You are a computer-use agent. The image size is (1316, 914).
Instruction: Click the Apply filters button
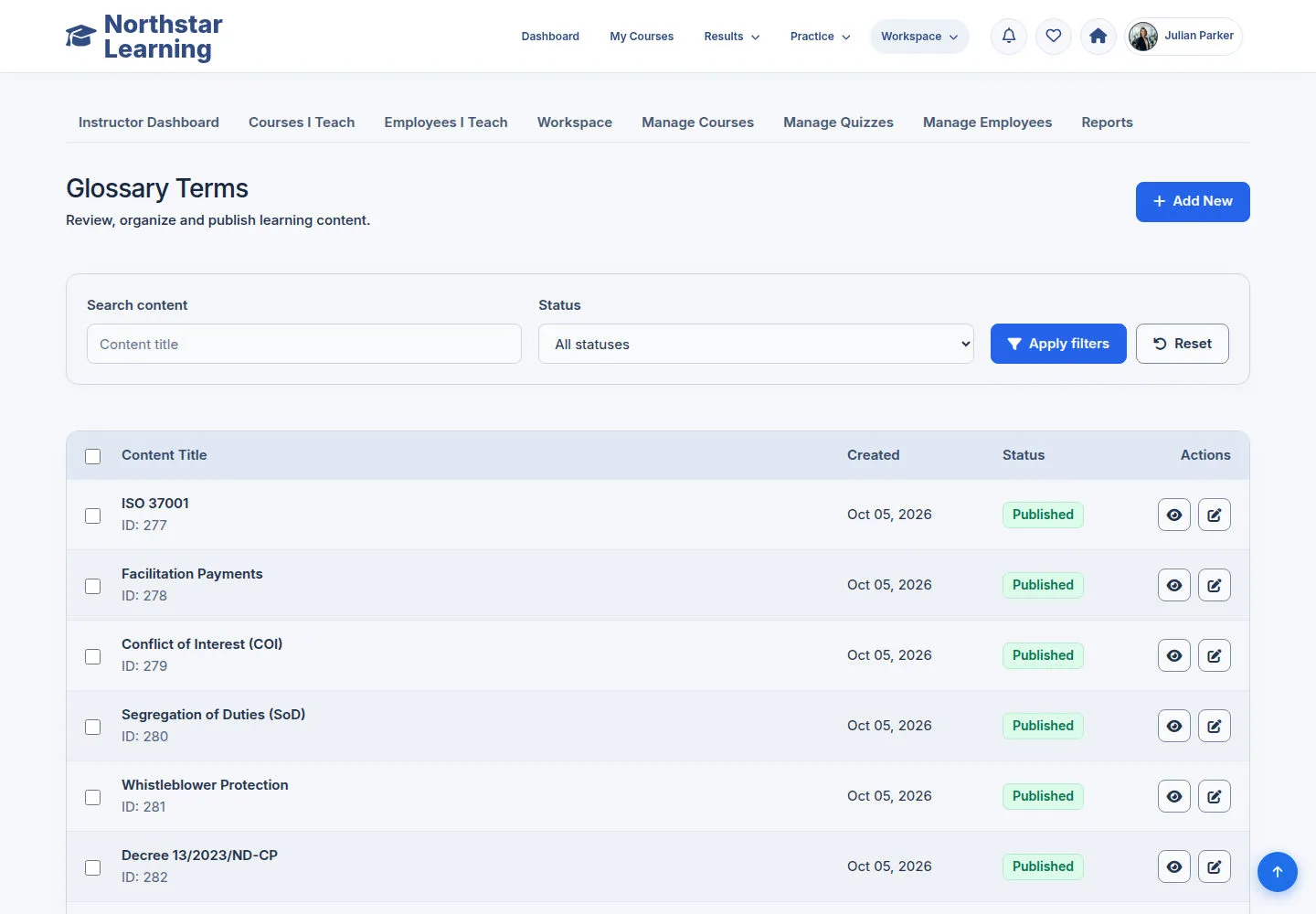pos(1058,344)
